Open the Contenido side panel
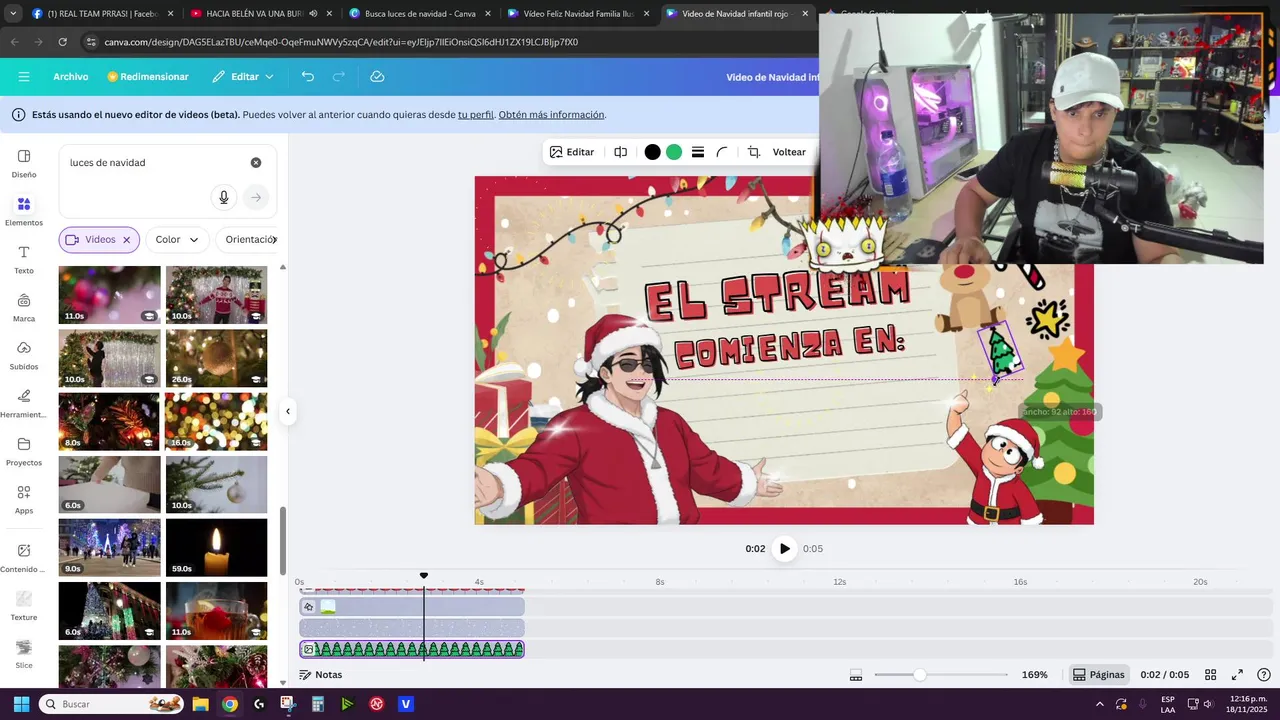Image resolution: width=1280 pixels, height=720 pixels. pos(24,557)
